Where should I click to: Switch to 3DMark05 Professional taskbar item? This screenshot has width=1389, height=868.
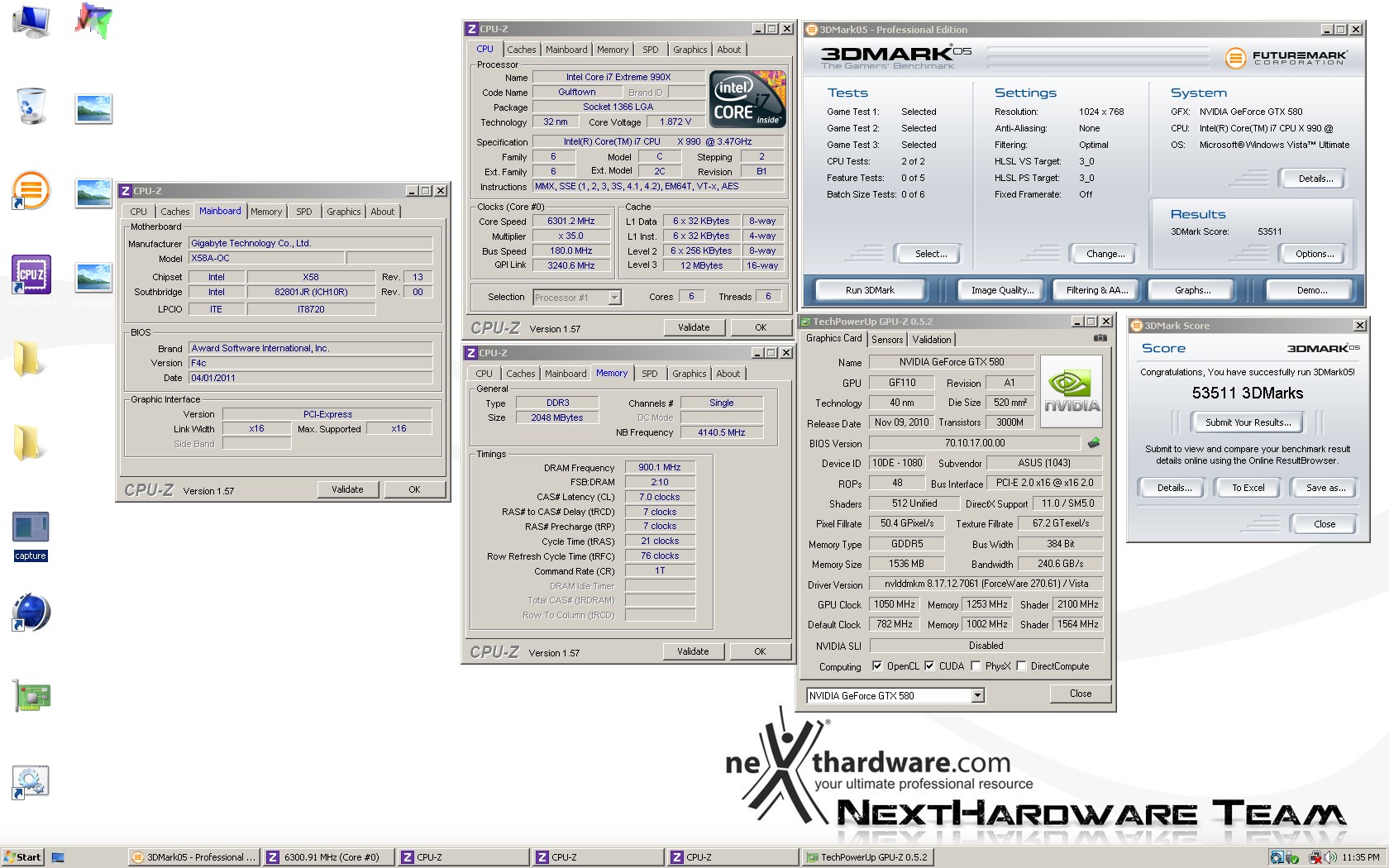(194, 857)
